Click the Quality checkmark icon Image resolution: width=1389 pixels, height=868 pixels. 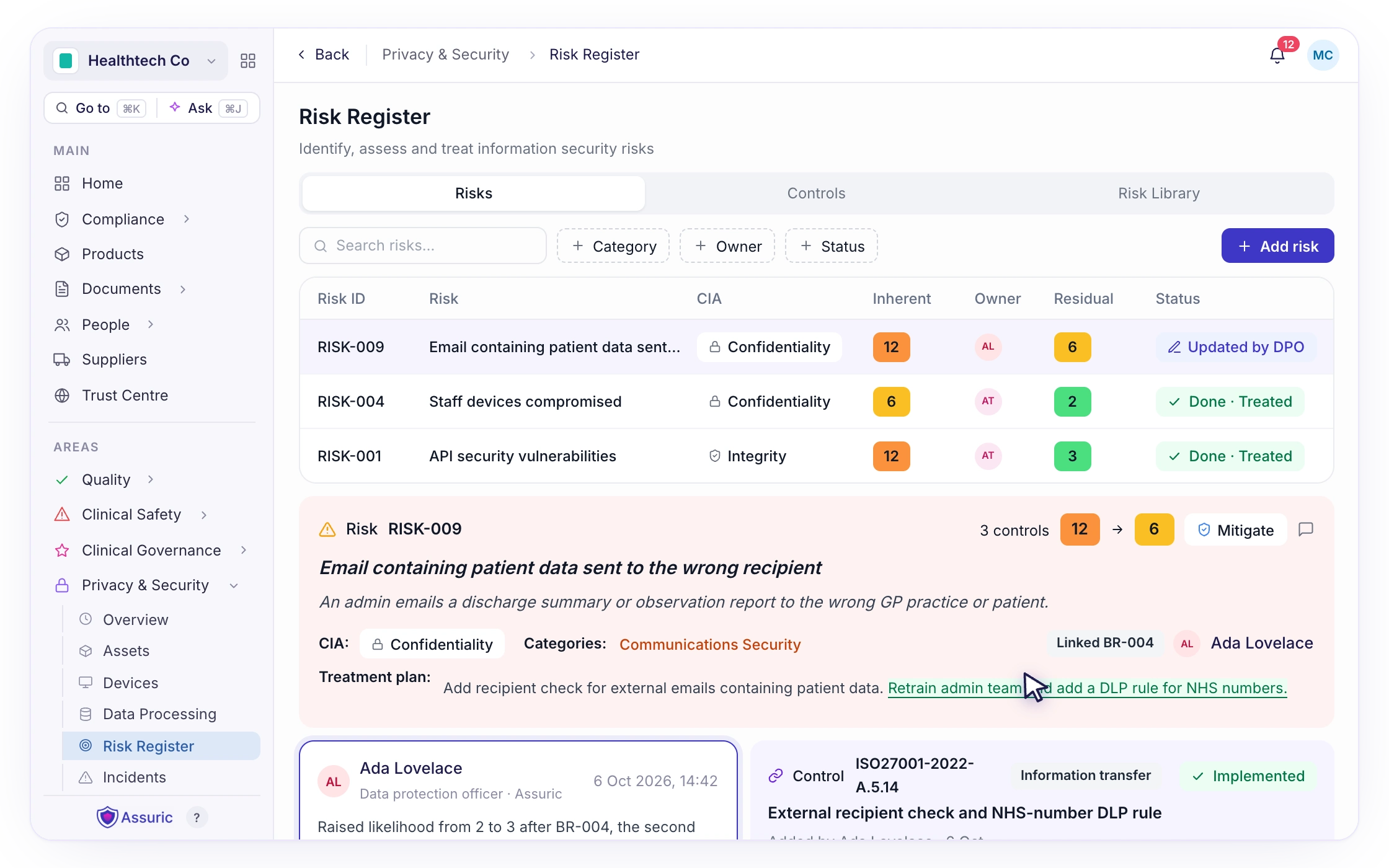click(62, 480)
